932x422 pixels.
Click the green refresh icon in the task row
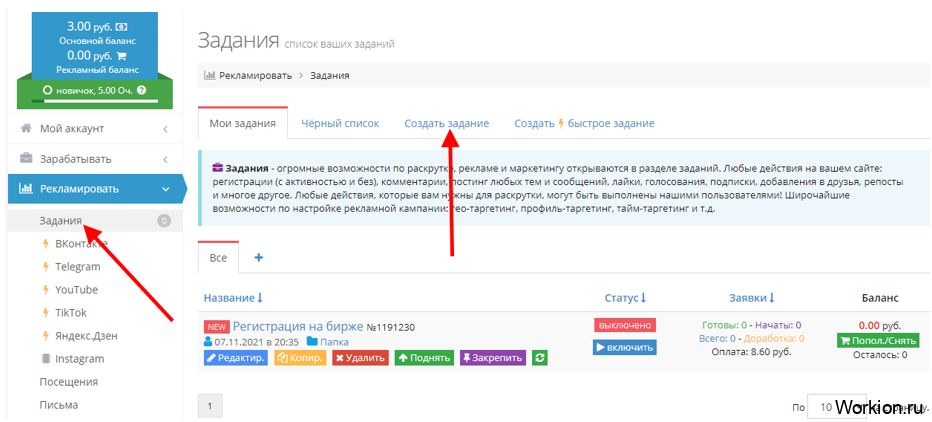coord(539,358)
